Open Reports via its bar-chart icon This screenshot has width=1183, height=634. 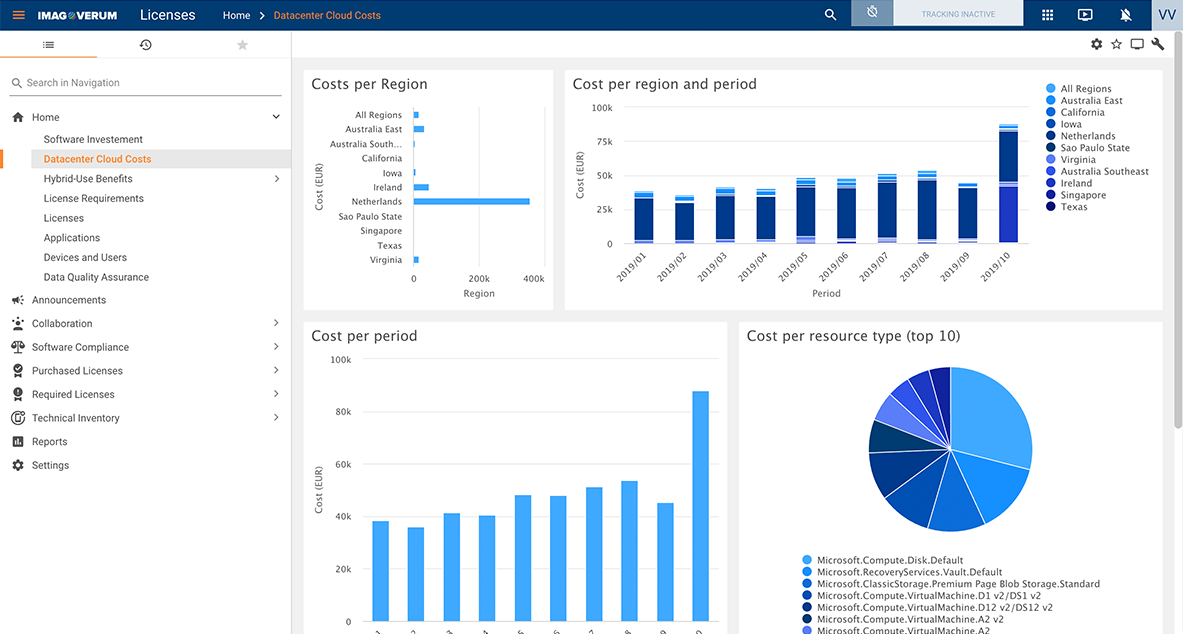(14, 441)
